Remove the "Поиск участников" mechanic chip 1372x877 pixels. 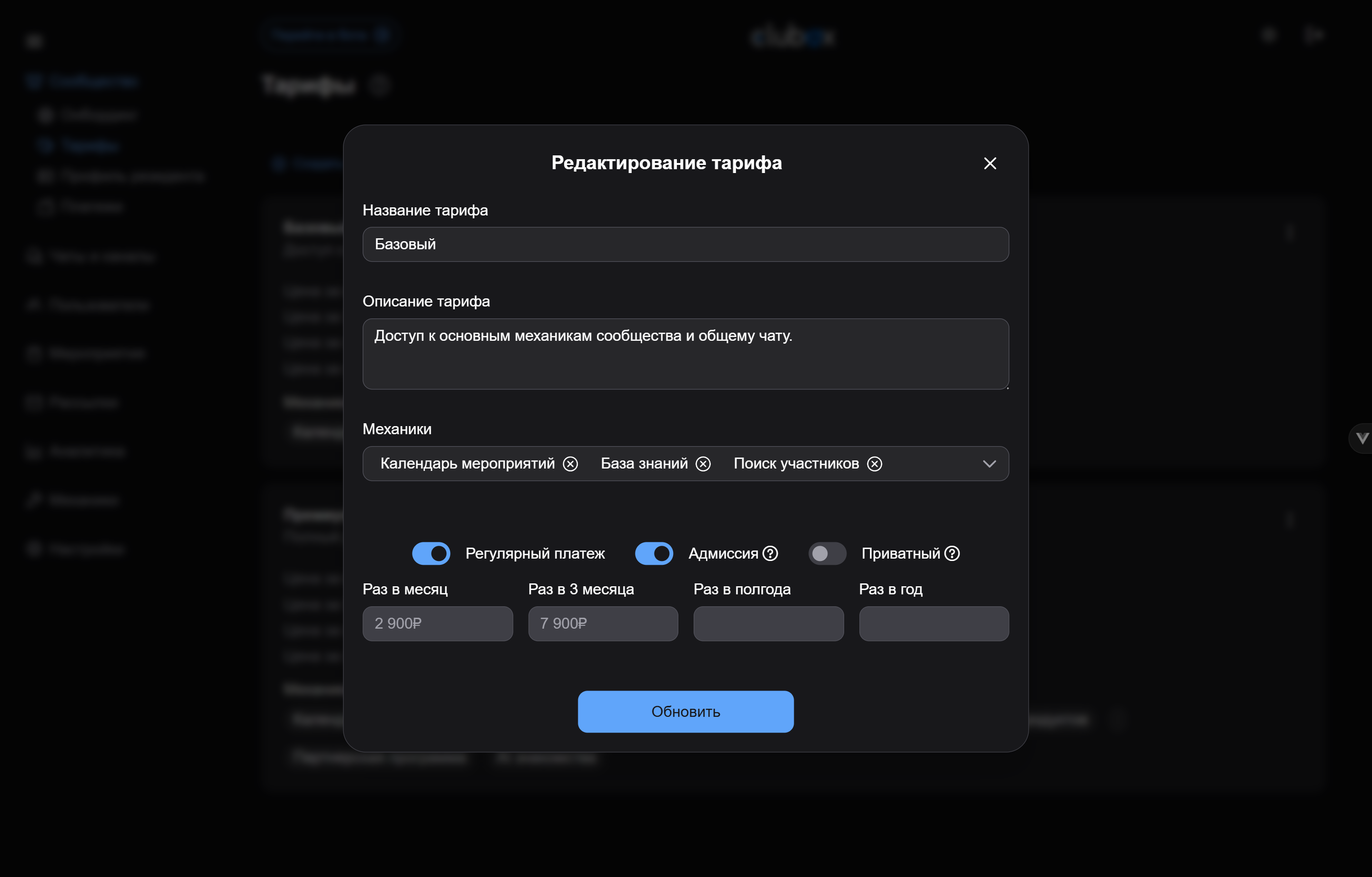pyautogui.click(x=876, y=464)
